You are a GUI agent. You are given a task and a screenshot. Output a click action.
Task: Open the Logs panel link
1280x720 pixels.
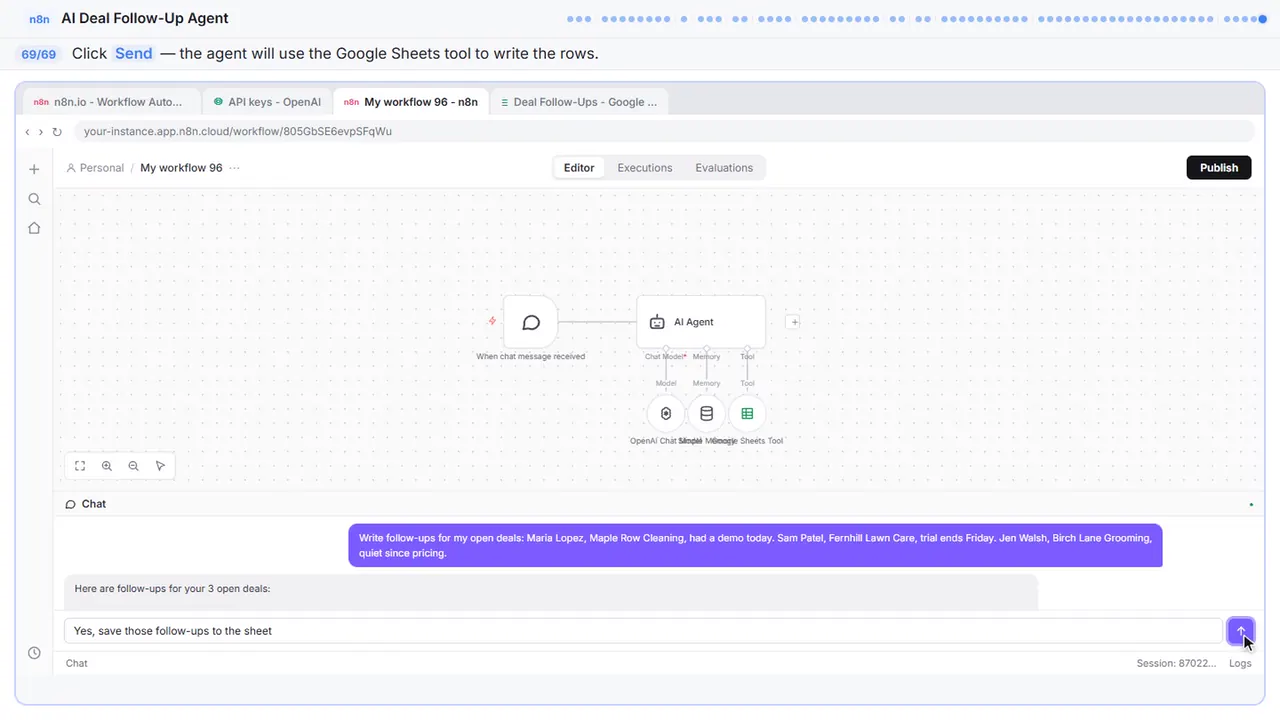tap(1240, 663)
